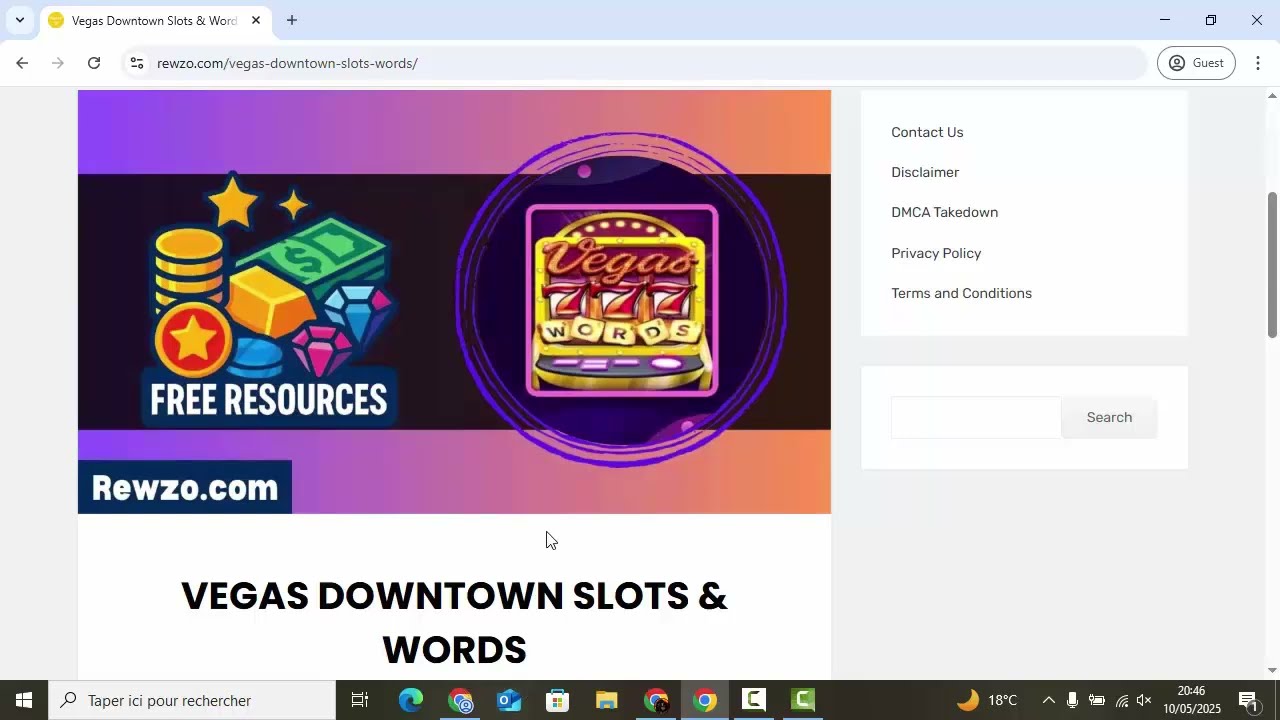Open the network tray icon
This screenshot has width=1280, height=720.
click(x=1121, y=700)
